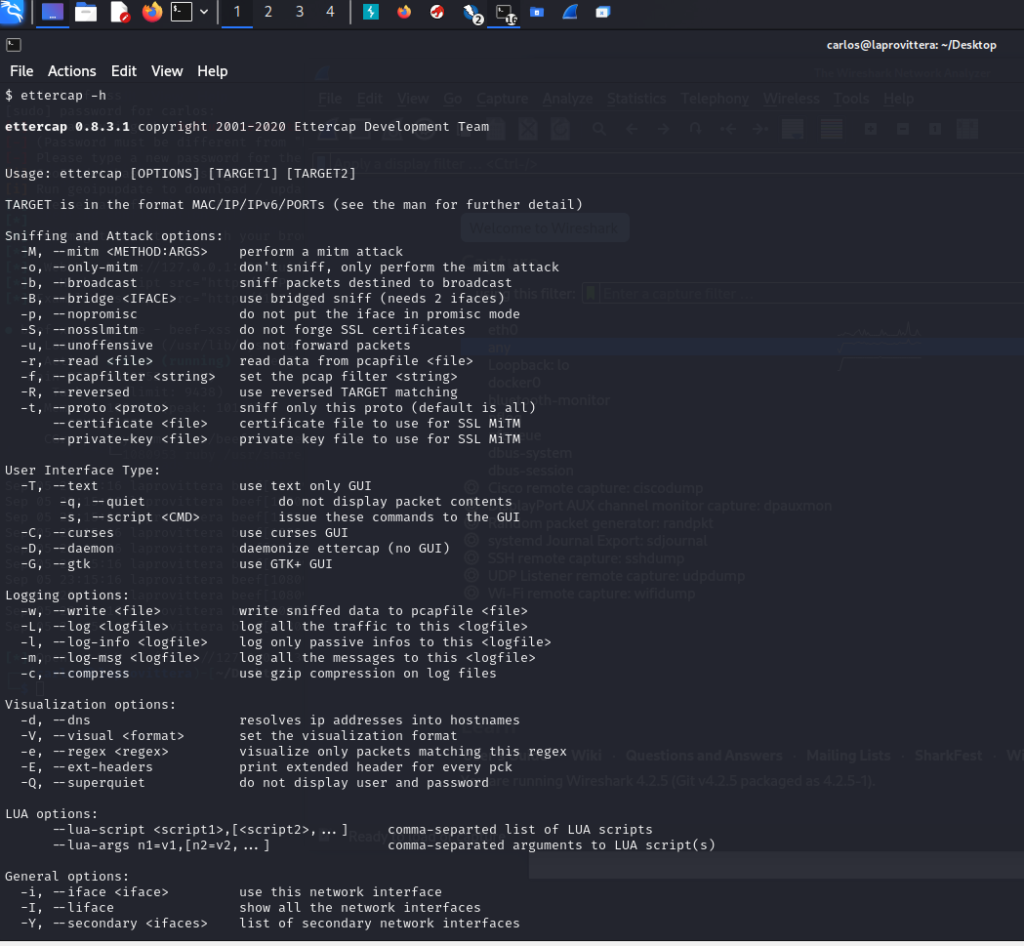Focus the grouped terminal windows taskbar button
This screenshot has height=946, width=1024.
coord(503,12)
